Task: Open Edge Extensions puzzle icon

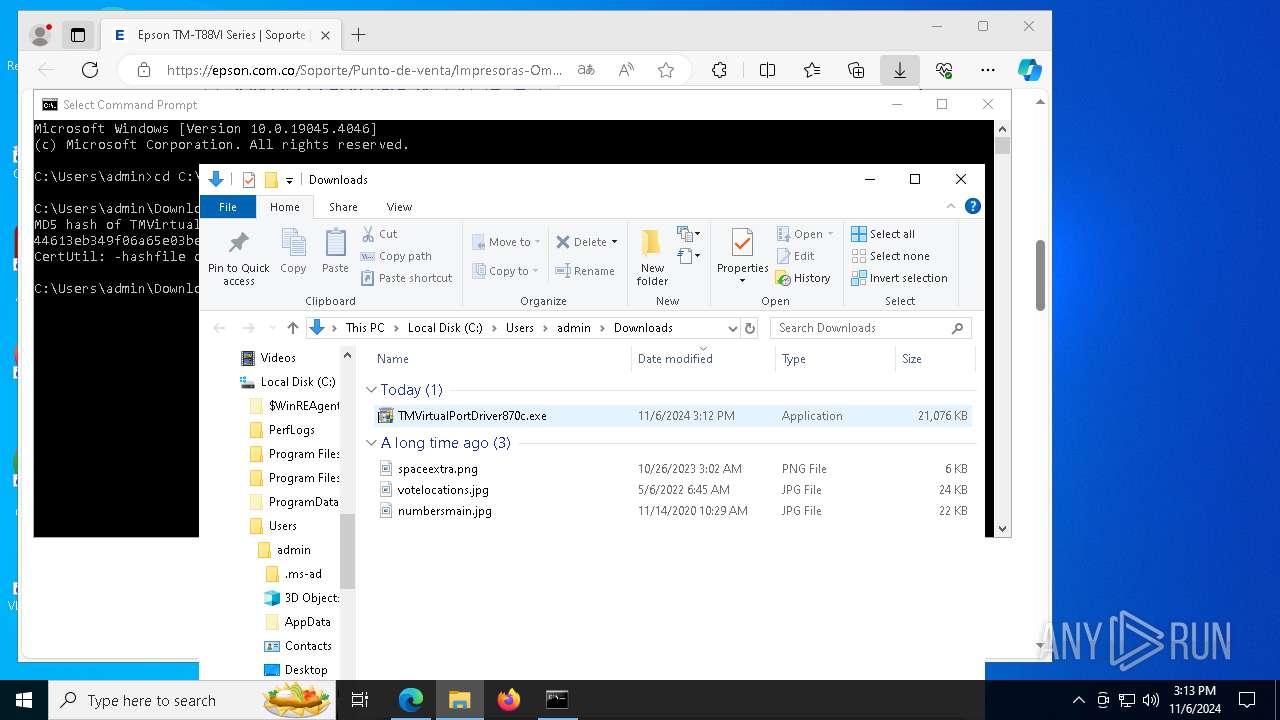Action: [x=719, y=70]
